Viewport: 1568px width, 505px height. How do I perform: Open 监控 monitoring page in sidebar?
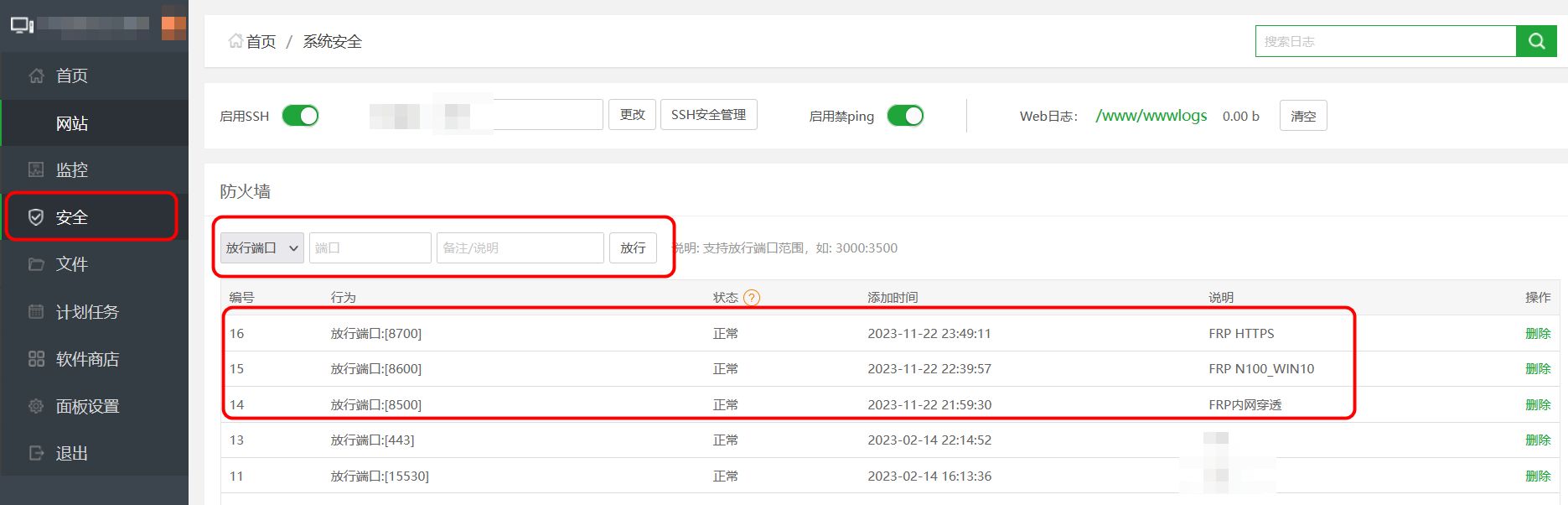(x=71, y=170)
